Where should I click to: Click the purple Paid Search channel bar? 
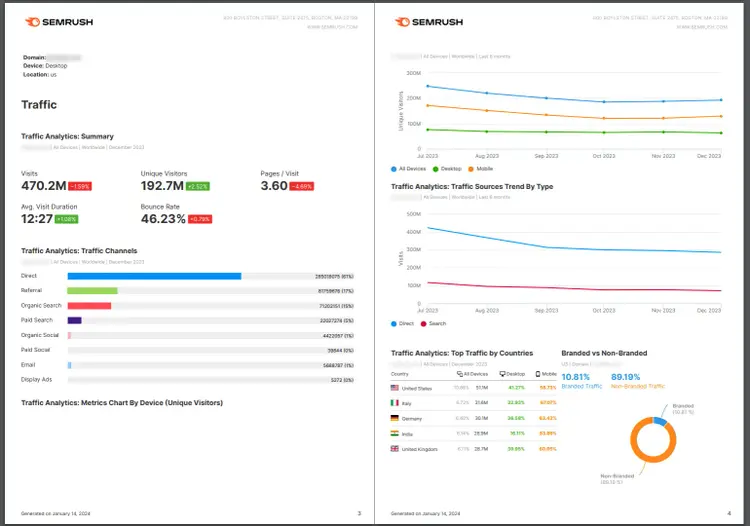(74, 320)
